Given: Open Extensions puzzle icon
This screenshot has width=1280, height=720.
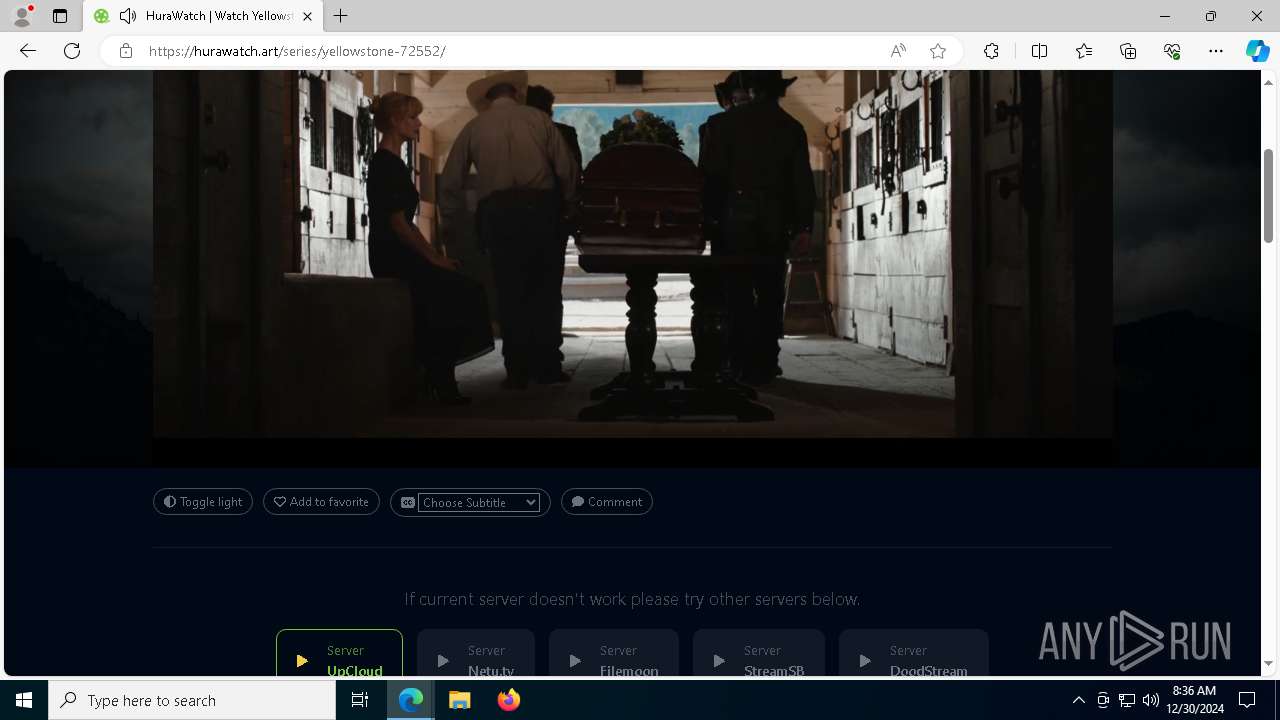Looking at the screenshot, I should point(991,51).
